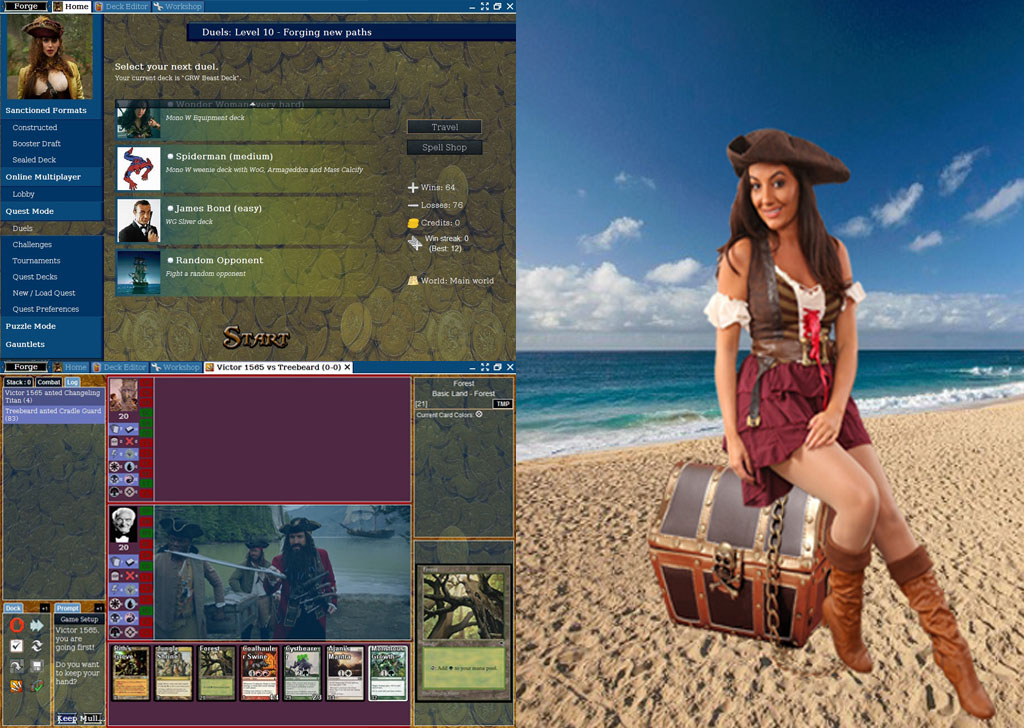This screenshot has height=728, width=1024.
Task: Collapse the Quest Mode sidebar group
Action: pos(52,212)
